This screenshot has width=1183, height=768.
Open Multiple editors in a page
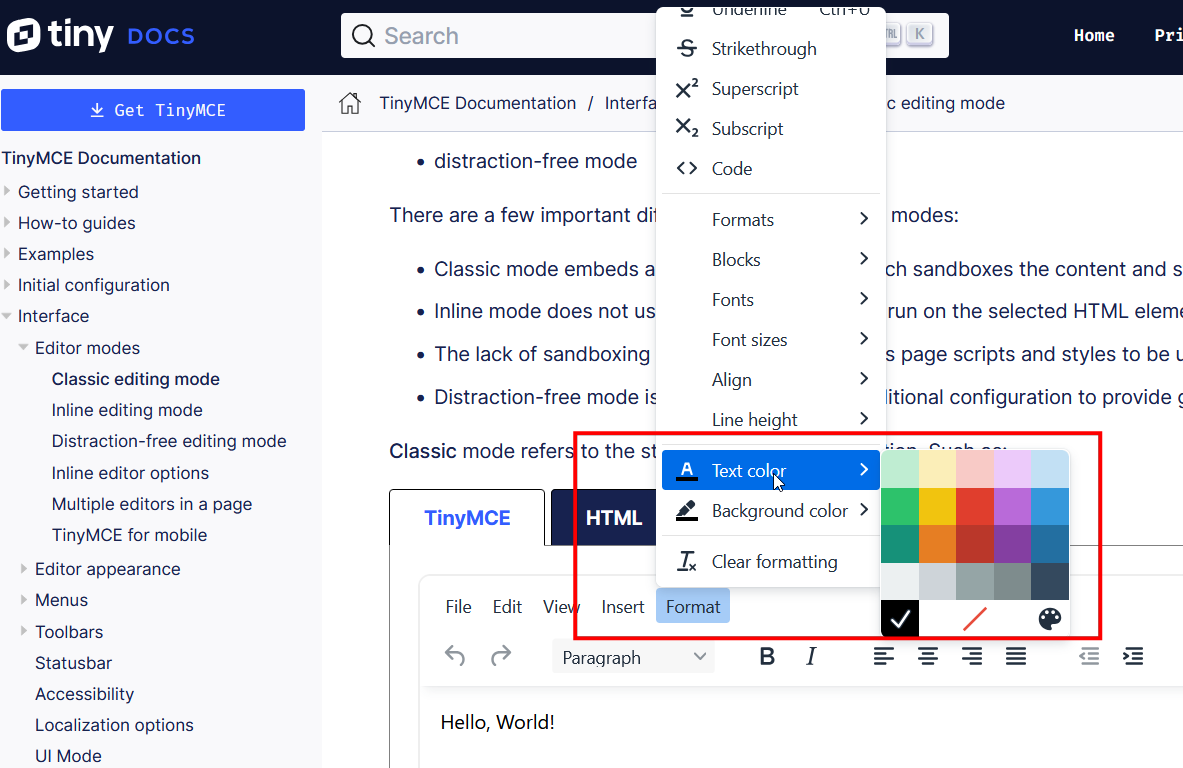[x=152, y=504]
